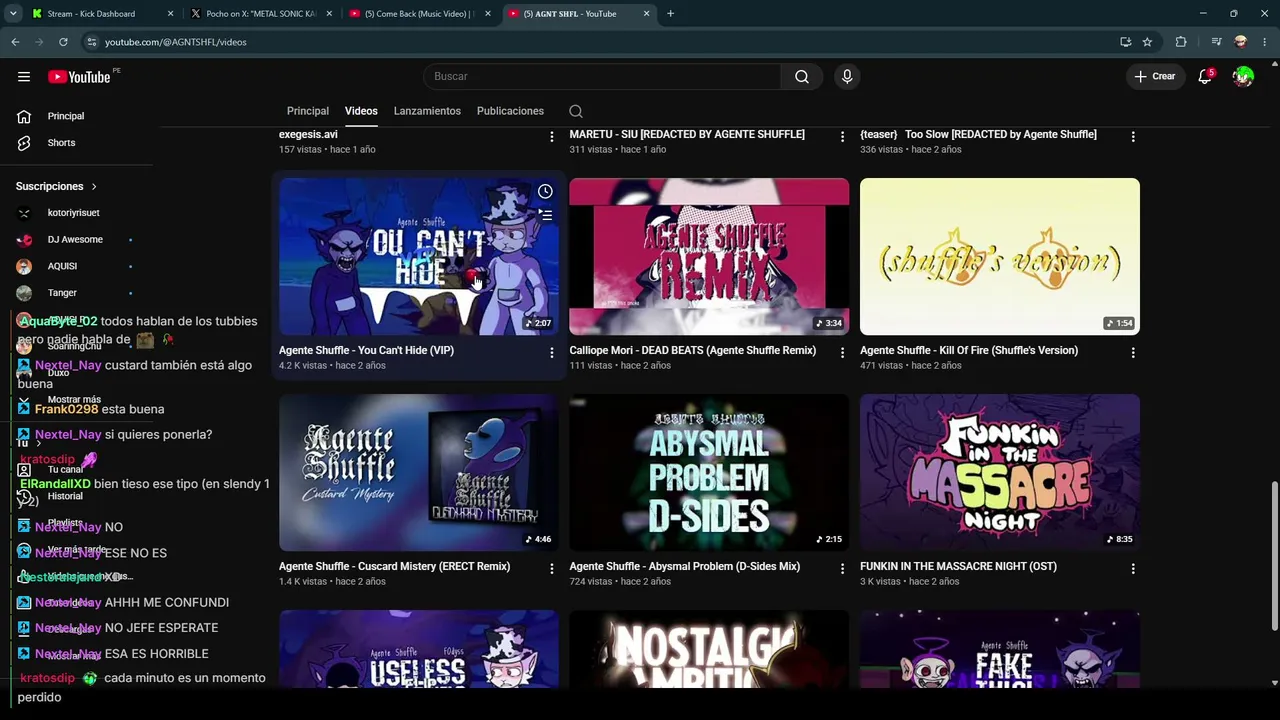
Task: Play the Abysmal Problem D-Sides thumbnail
Action: coord(709,473)
